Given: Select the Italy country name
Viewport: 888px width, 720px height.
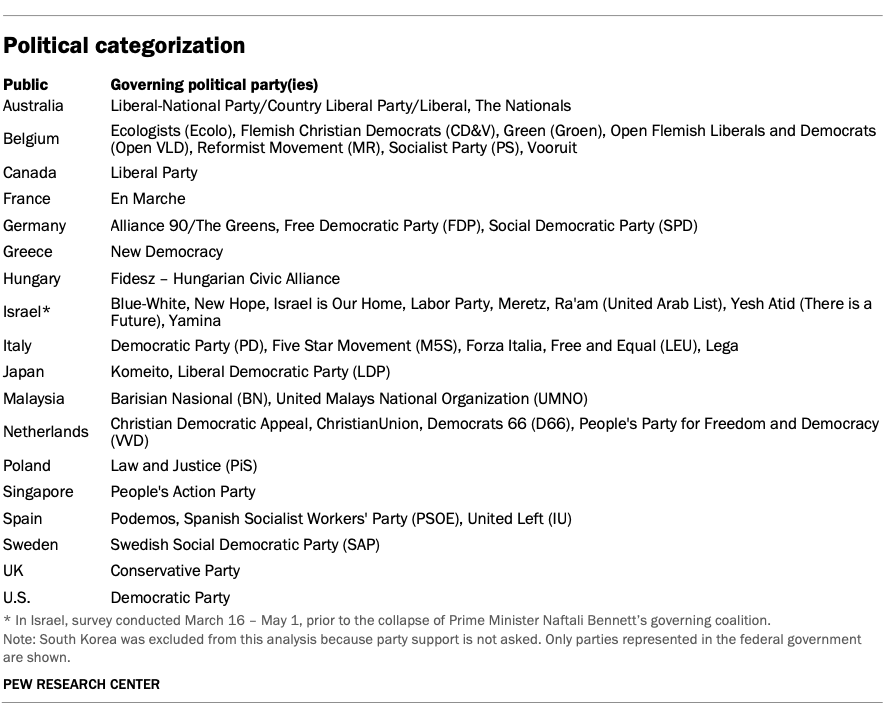Looking at the screenshot, I should 17,345.
